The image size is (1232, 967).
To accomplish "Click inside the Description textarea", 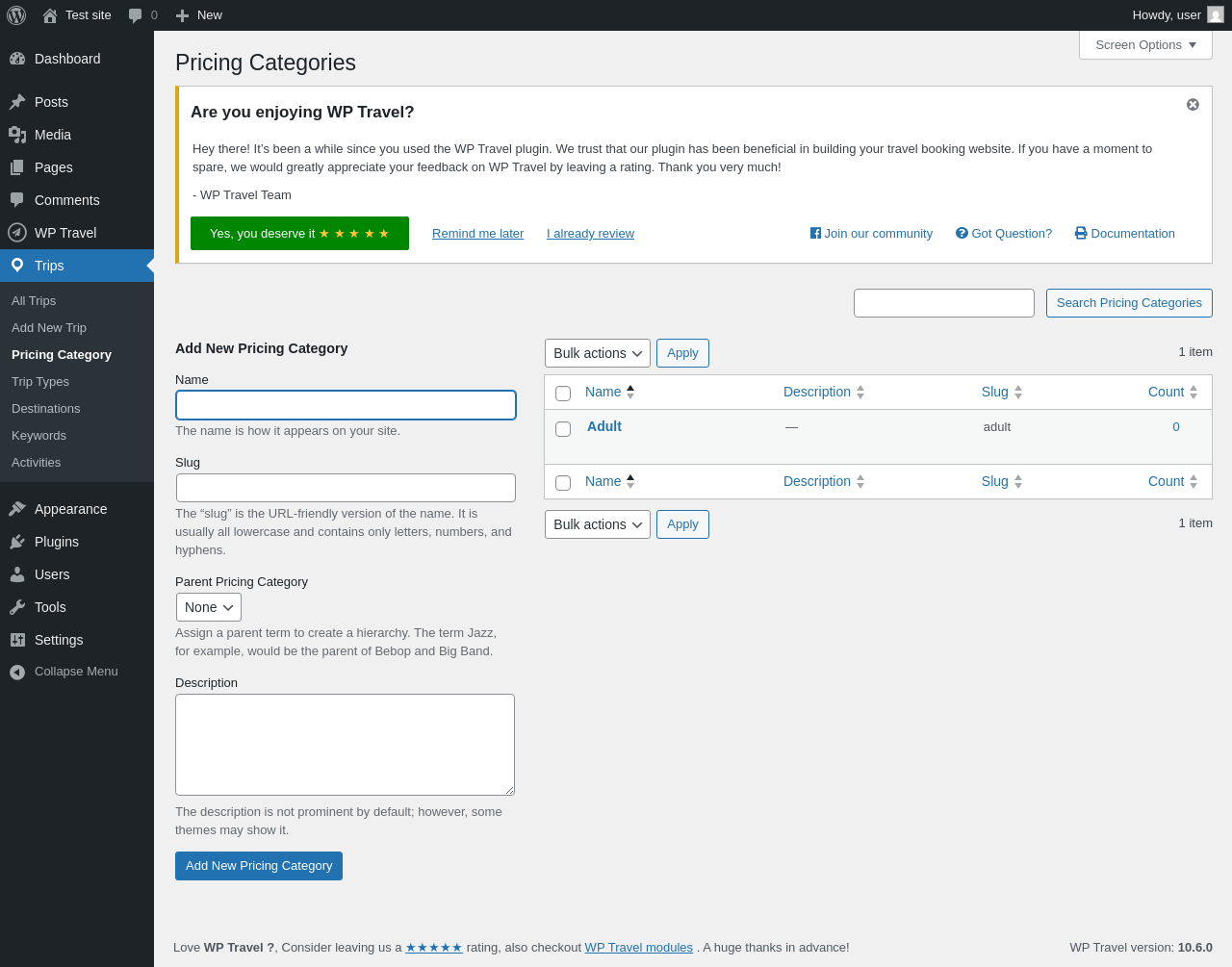I will click(x=345, y=745).
